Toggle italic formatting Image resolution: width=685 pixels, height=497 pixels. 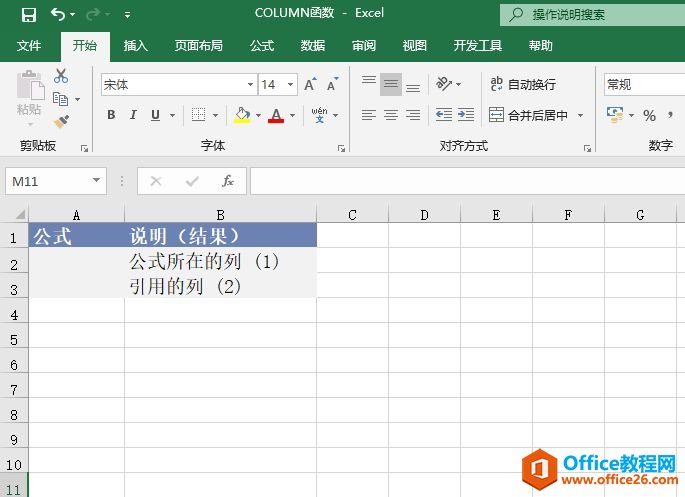pos(133,115)
